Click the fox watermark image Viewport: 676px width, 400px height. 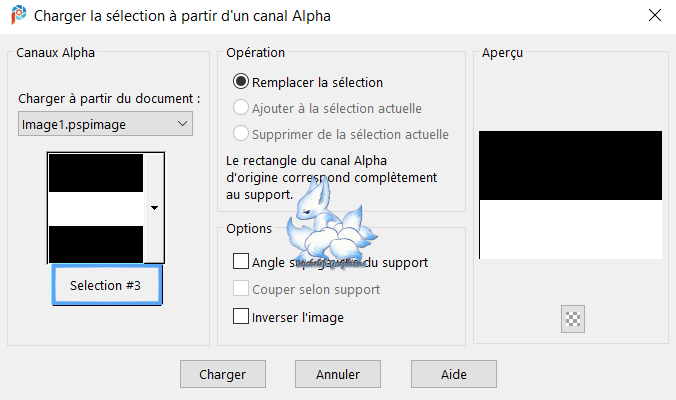pos(331,224)
